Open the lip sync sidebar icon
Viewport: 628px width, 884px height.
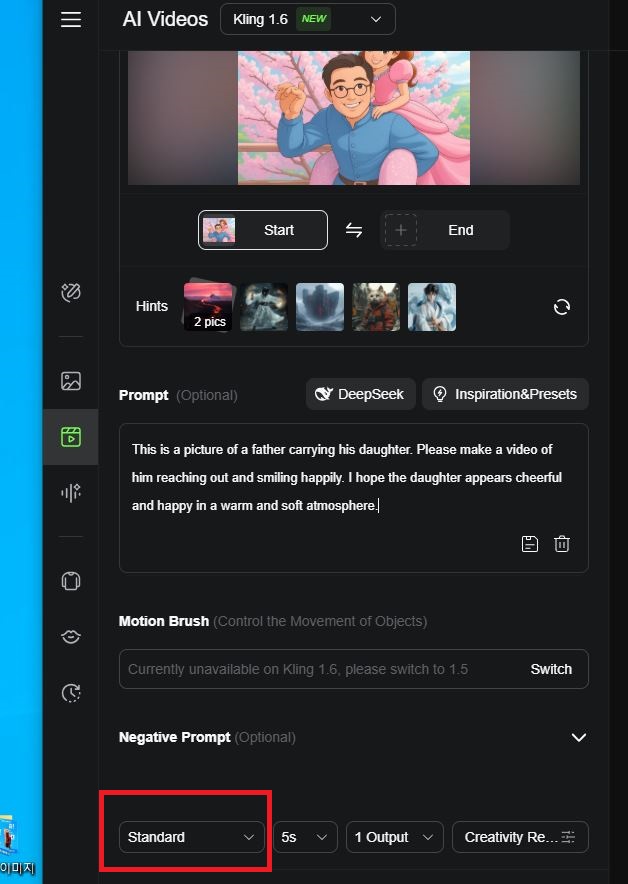pos(70,637)
